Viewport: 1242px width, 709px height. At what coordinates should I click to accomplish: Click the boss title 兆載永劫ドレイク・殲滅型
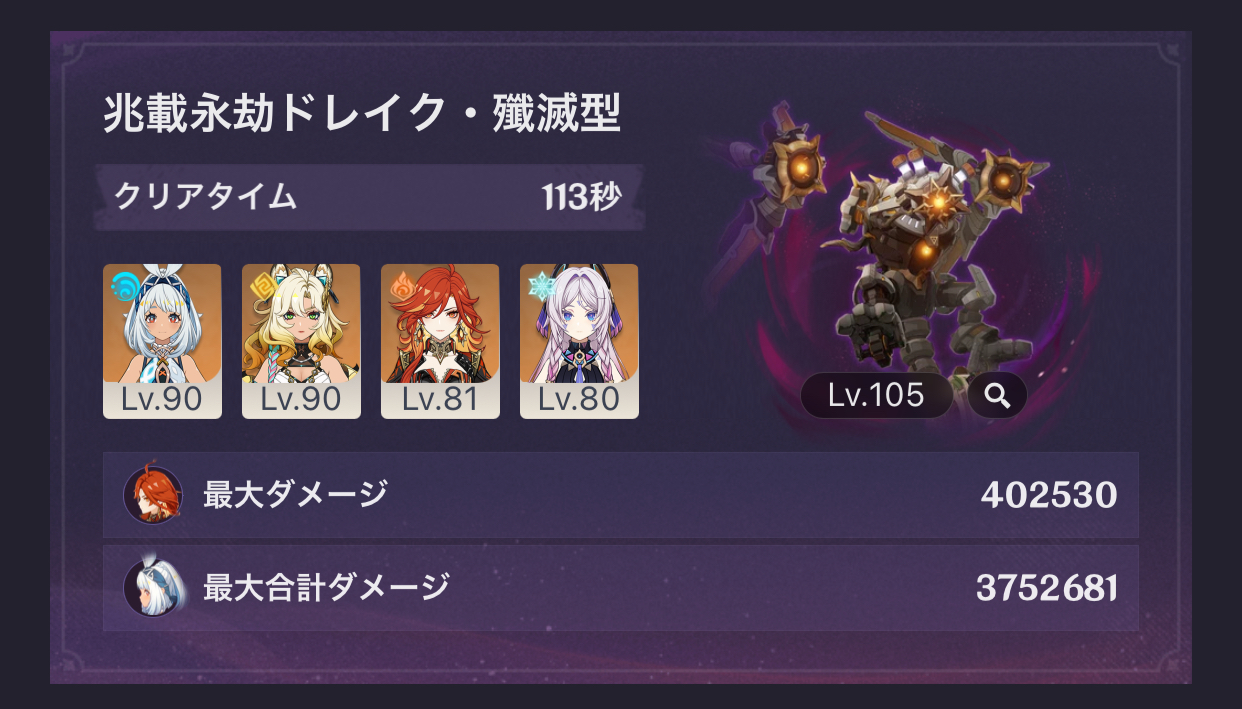[362, 115]
